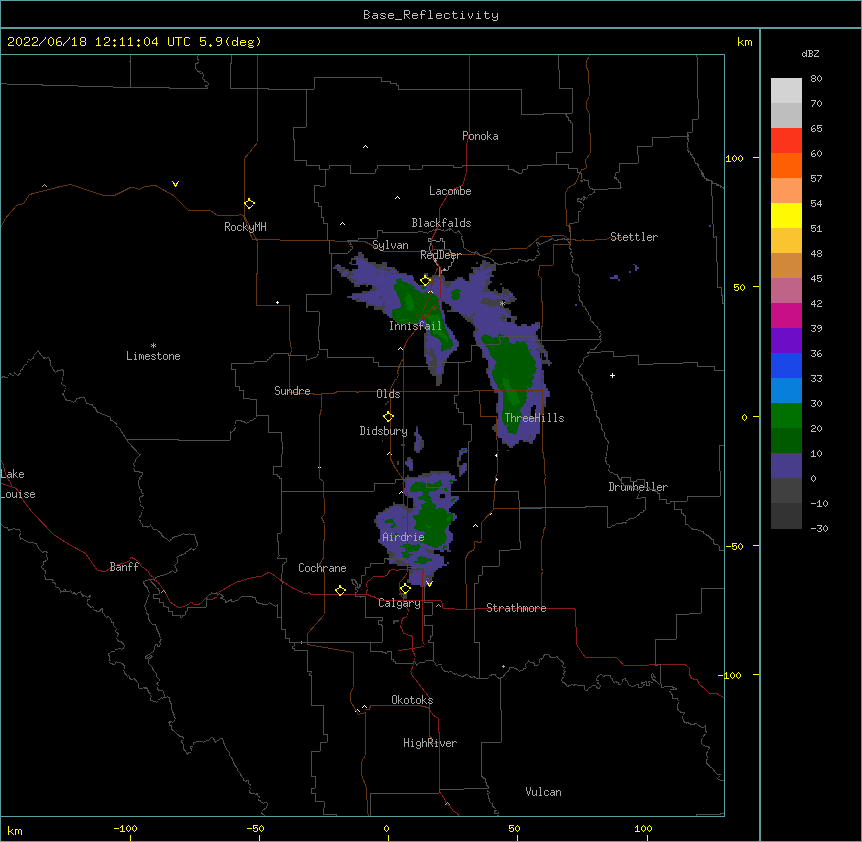The image size is (862, 842).
Task: Click the 50 tick on the right axis
Action: pyautogui.click(x=739, y=287)
